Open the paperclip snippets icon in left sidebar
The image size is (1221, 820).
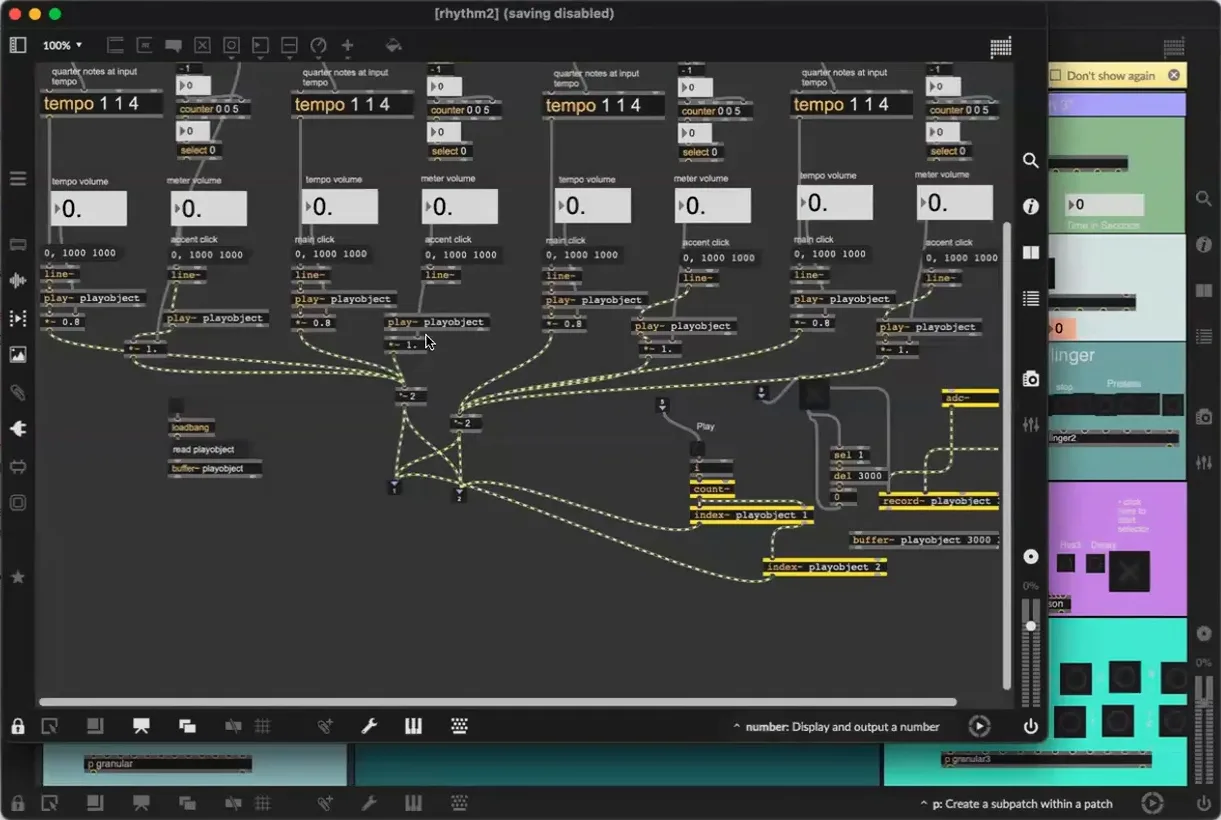[x=18, y=391]
